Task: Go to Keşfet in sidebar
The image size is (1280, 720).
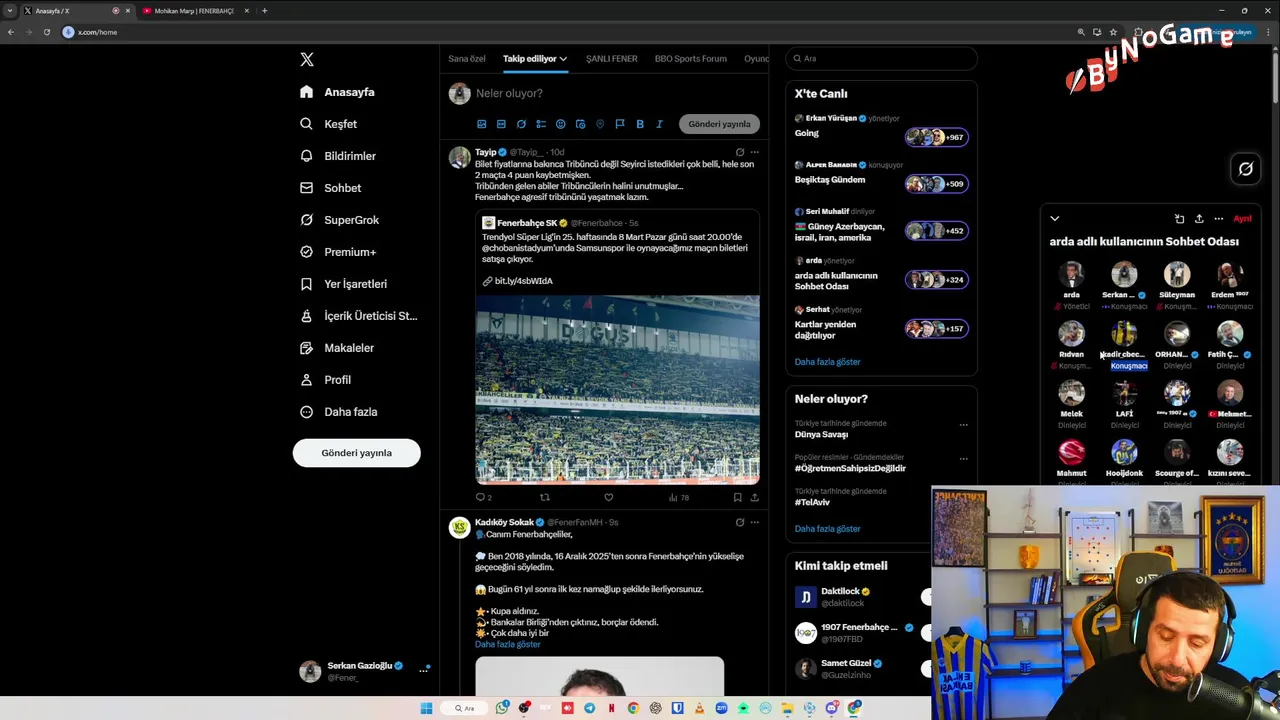Action: [329, 124]
